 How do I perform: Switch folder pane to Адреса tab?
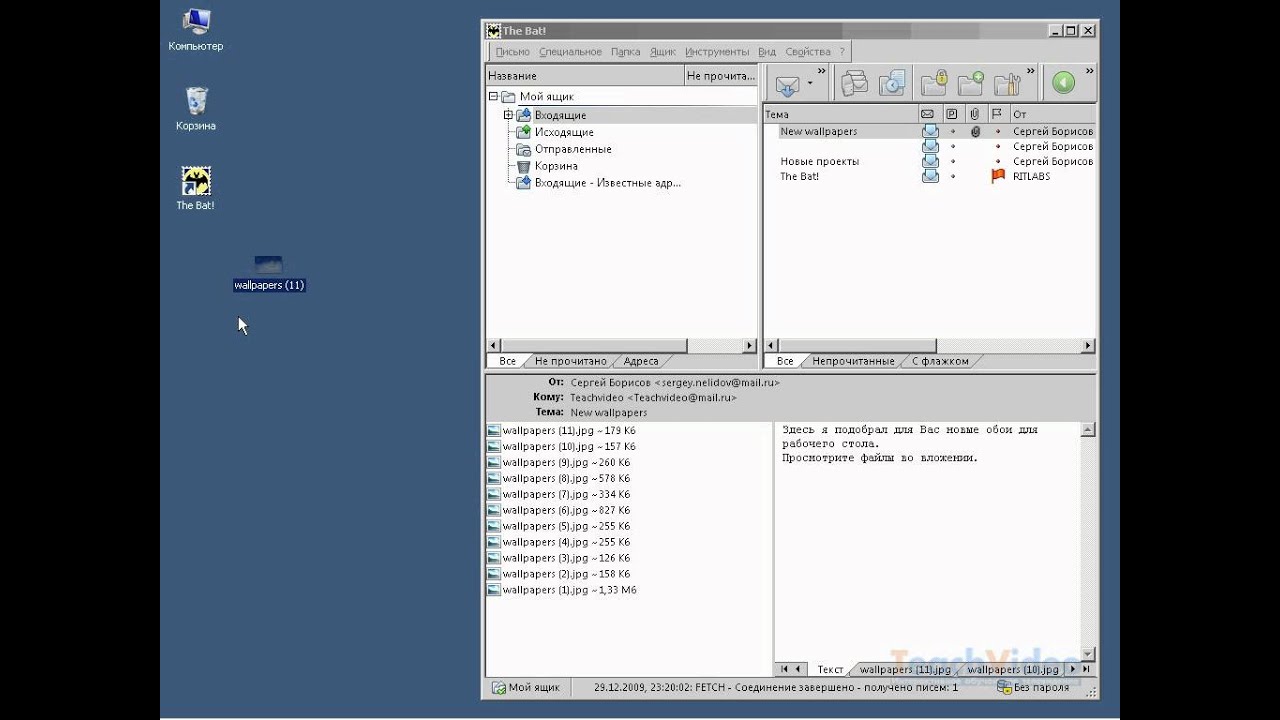tap(641, 361)
